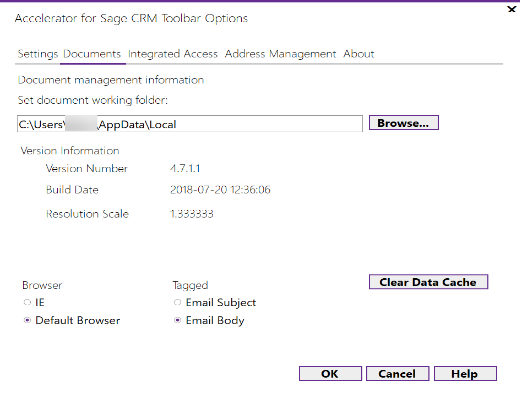Close the Toolbar Options dialog
The width and height of the screenshot is (520, 394).
tap(511, 9)
